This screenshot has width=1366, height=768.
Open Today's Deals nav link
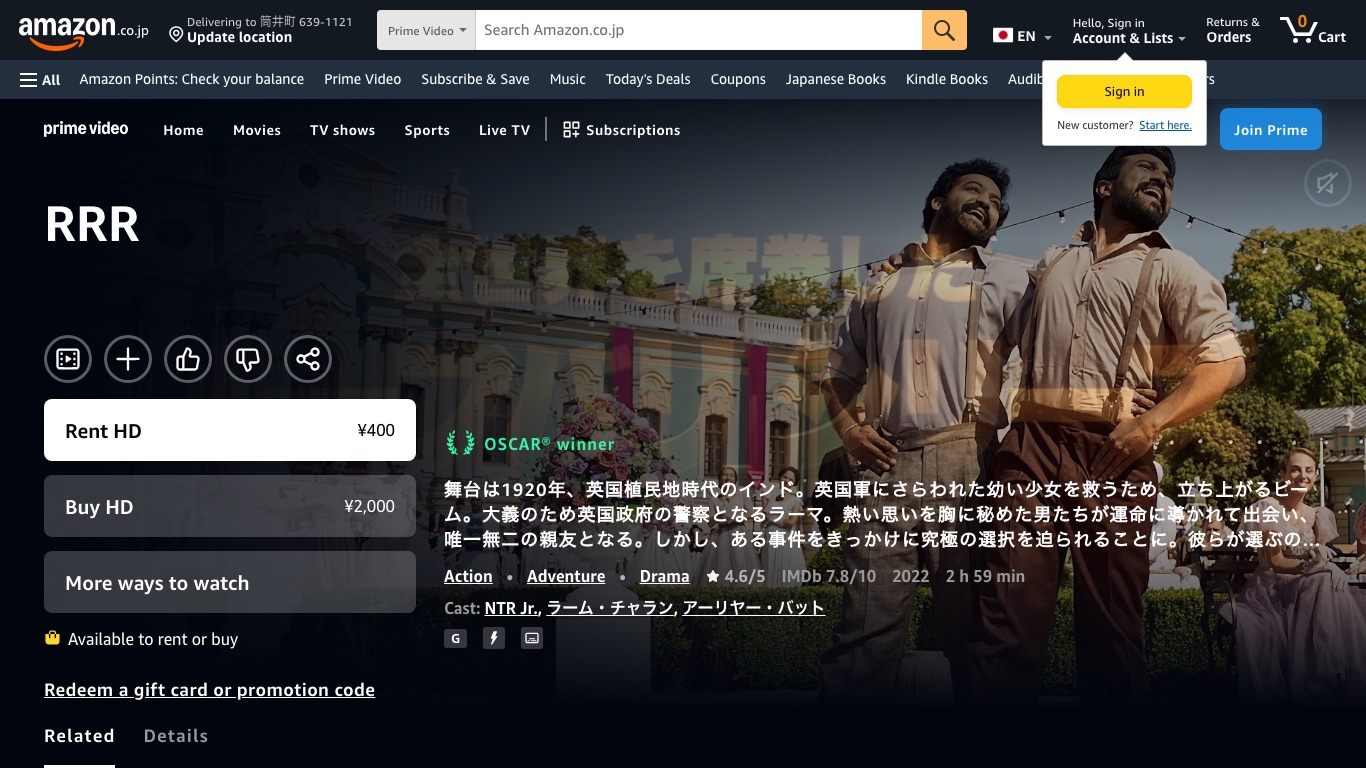coord(648,79)
